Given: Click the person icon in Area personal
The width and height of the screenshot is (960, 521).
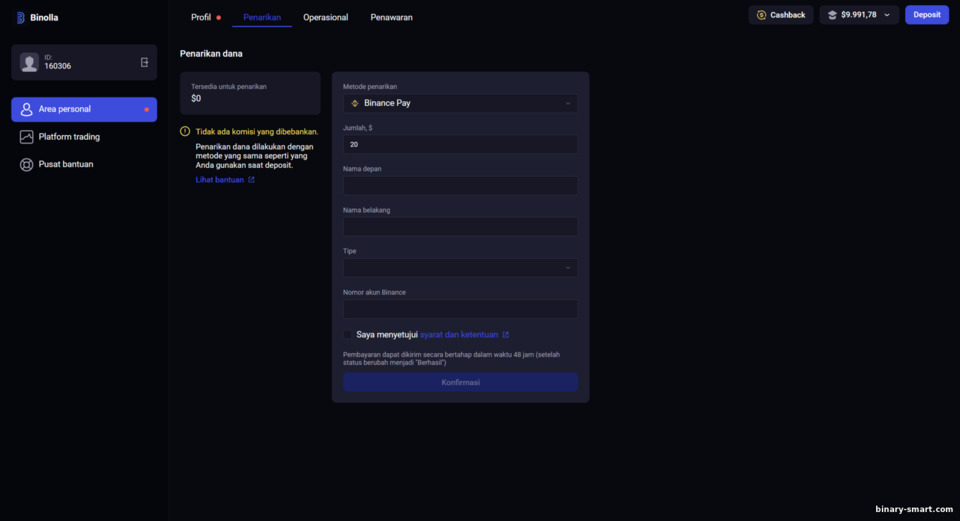Looking at the screenshot, I should [26, 110].
